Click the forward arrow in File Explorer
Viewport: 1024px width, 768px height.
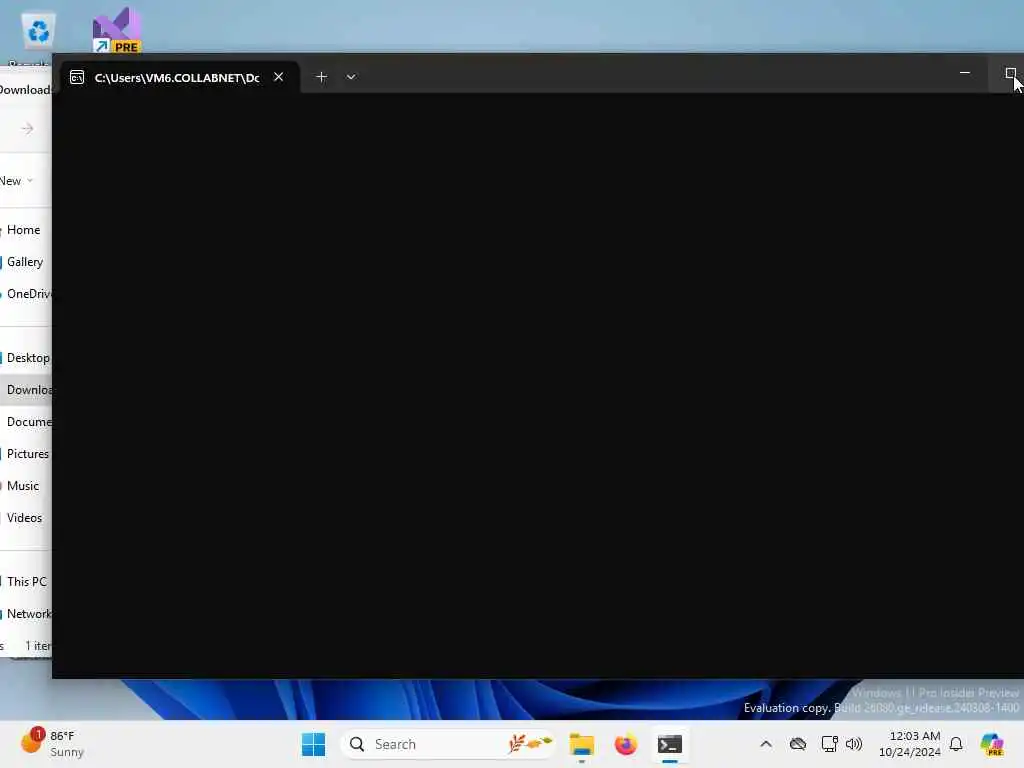27,129
